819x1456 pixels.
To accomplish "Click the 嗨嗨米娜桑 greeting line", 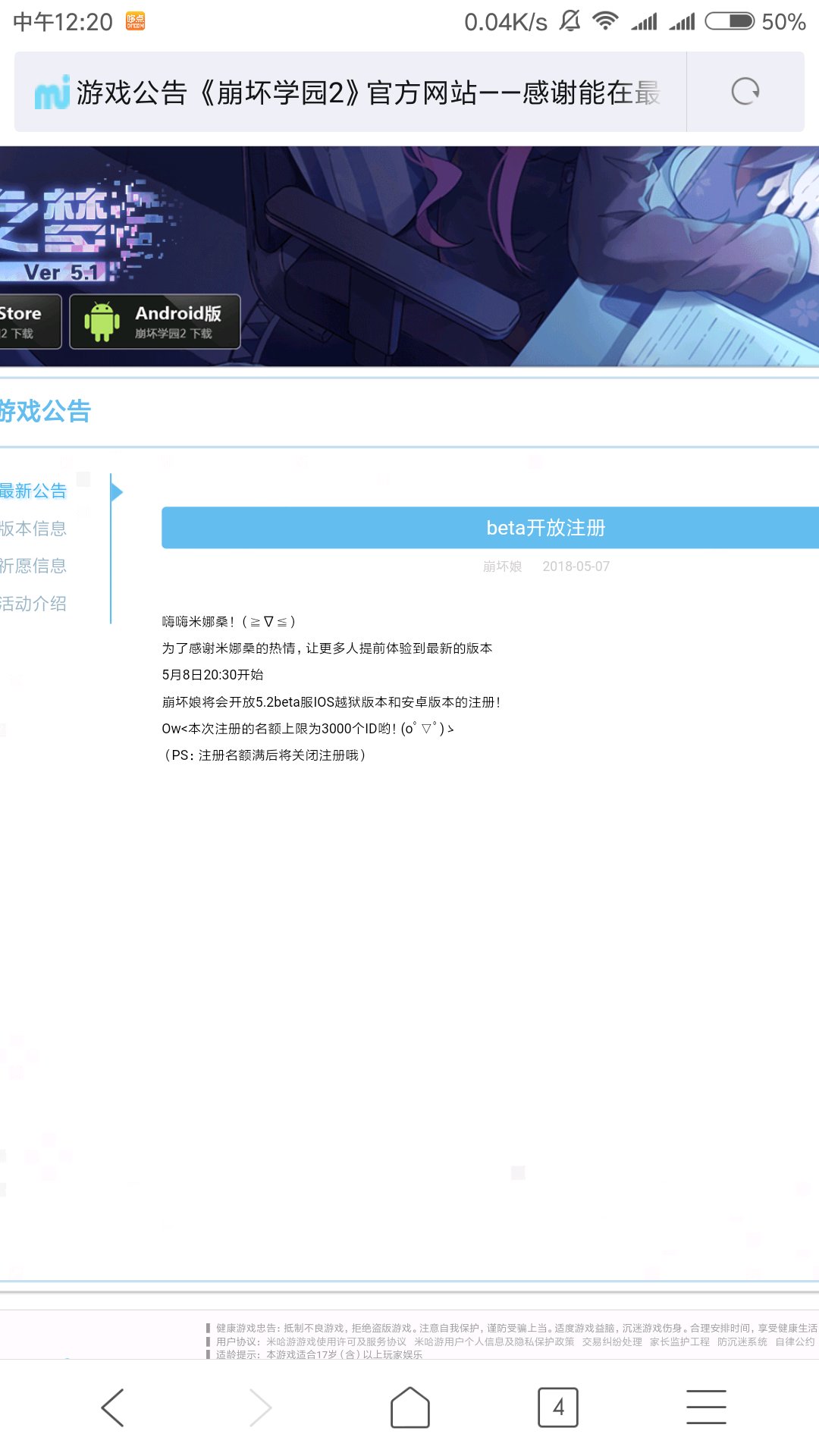I will pyautogui.click(x=228, y=622).
